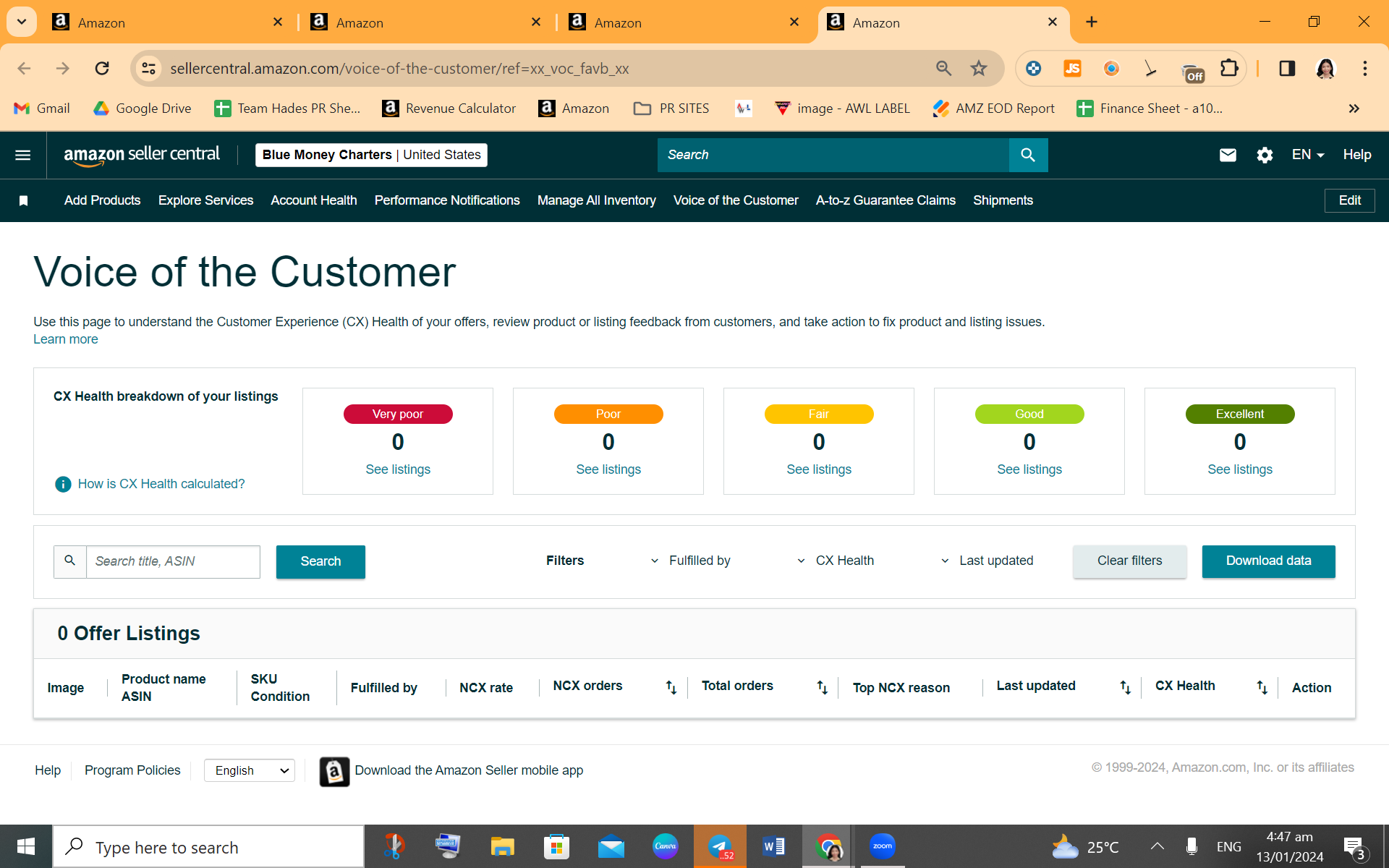This screenshot has height=868, width=1389.
Task: Open the Chrome side panel icon
Action: coord(1287,68)
